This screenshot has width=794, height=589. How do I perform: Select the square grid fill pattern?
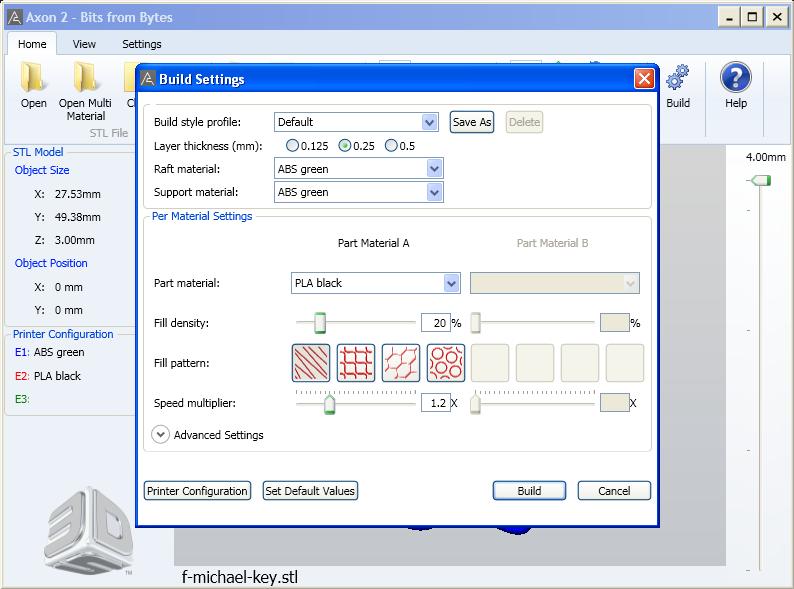click(356, 363)
